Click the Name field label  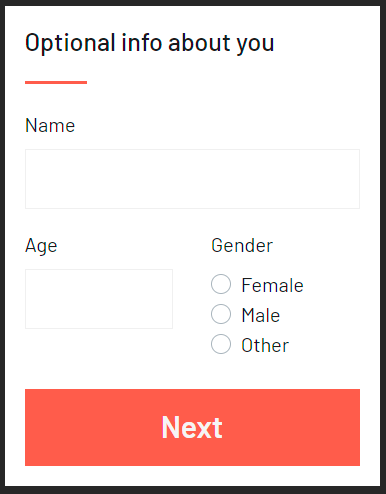pyautogui.click(x=50, y=125)
